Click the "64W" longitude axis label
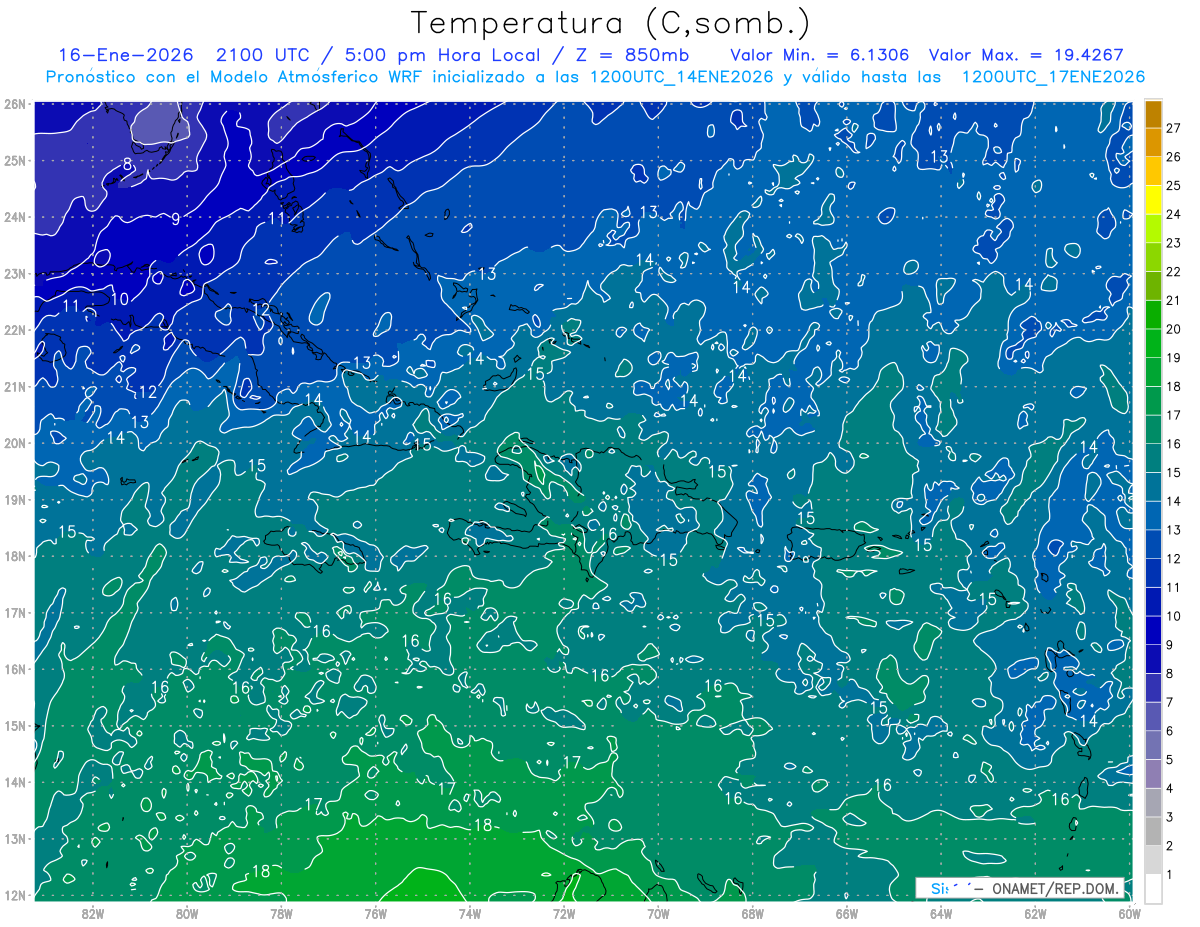 point(940,913)
